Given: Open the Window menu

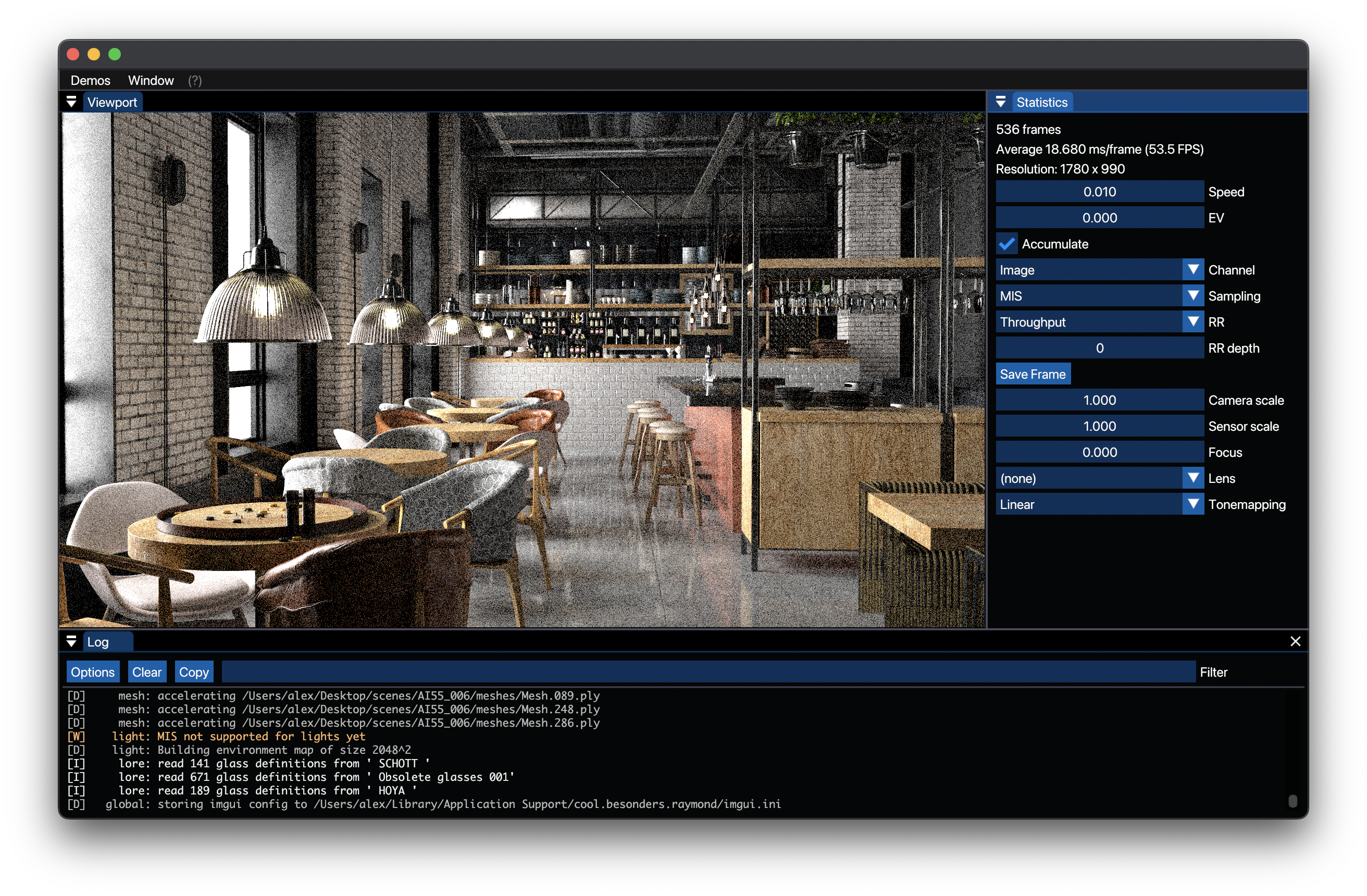Looking at the screenshot, I should (151, 80).
